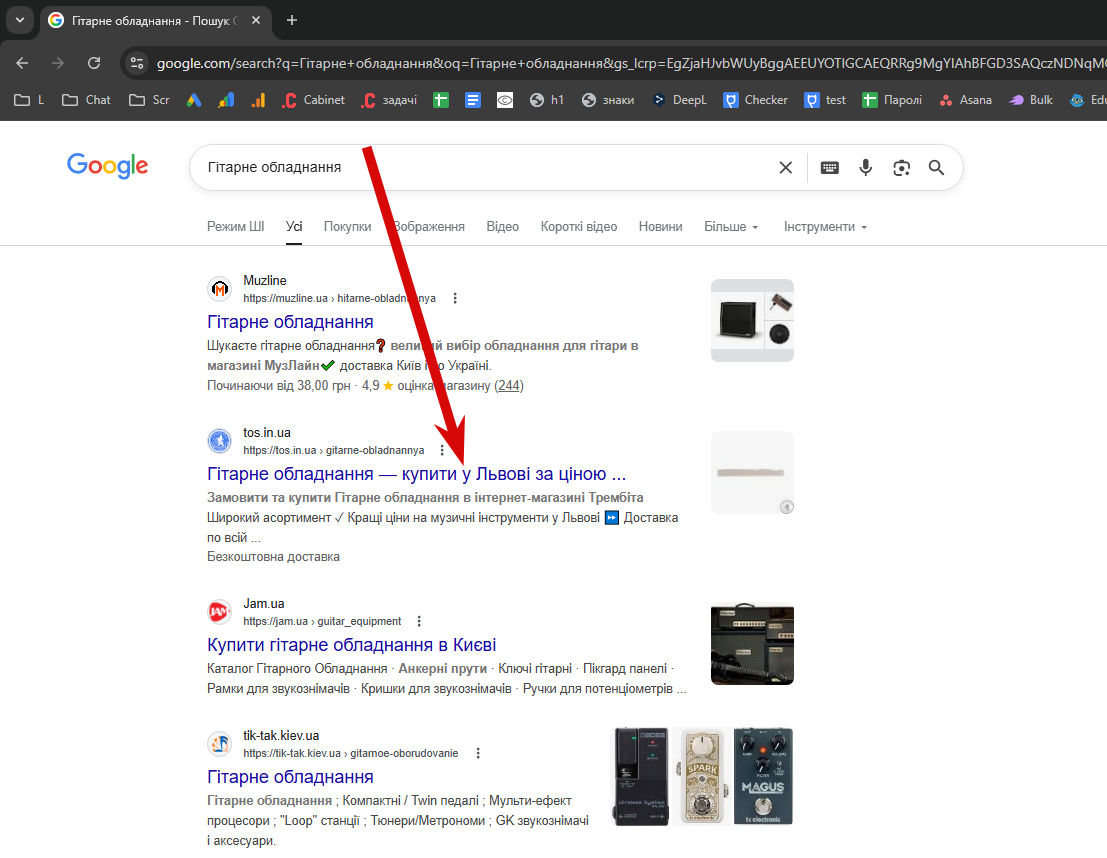The width and height of the screenshot is (1107, 858).
Task: Click the SPARK pedal thumbnail
Action: [x=702, y=776]
